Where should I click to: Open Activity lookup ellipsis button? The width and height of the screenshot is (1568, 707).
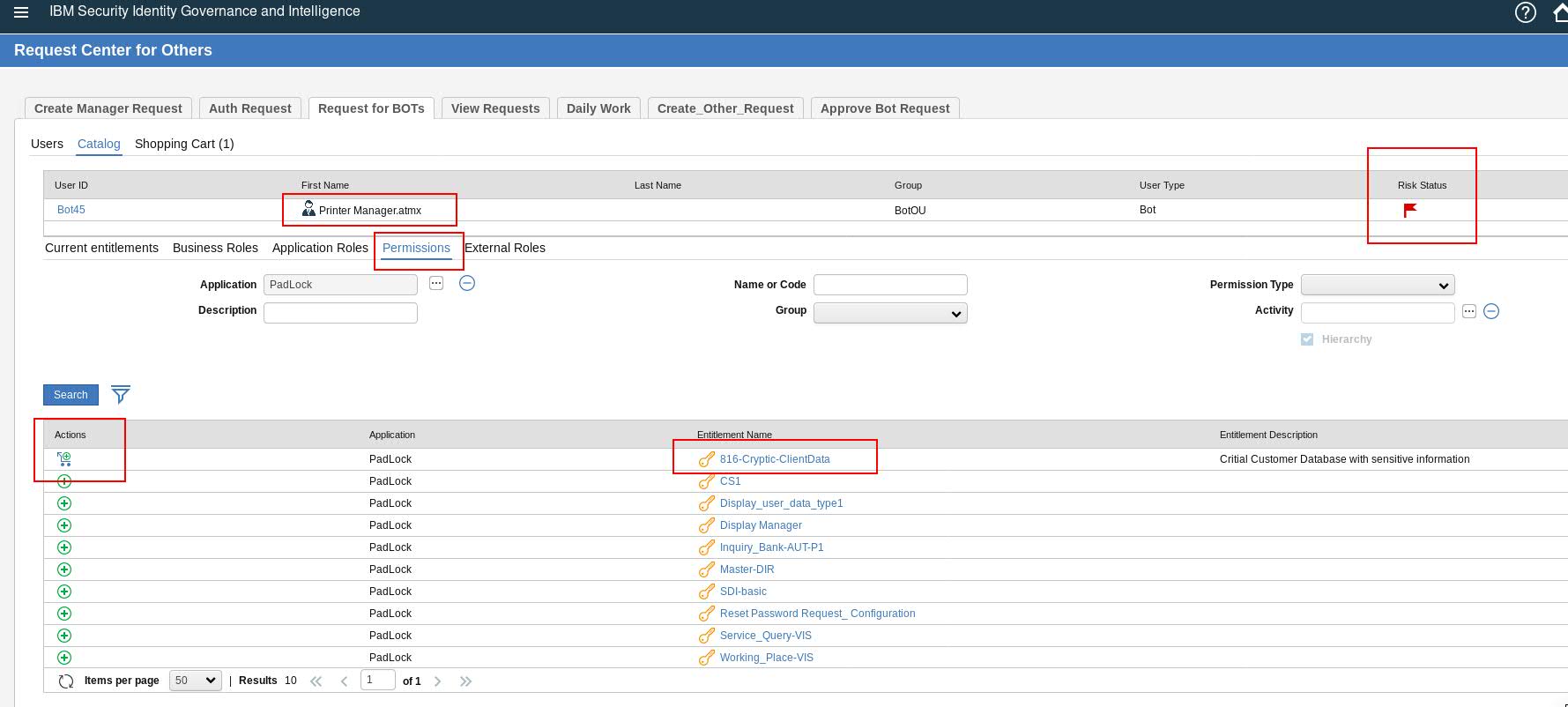[1468, 311]
